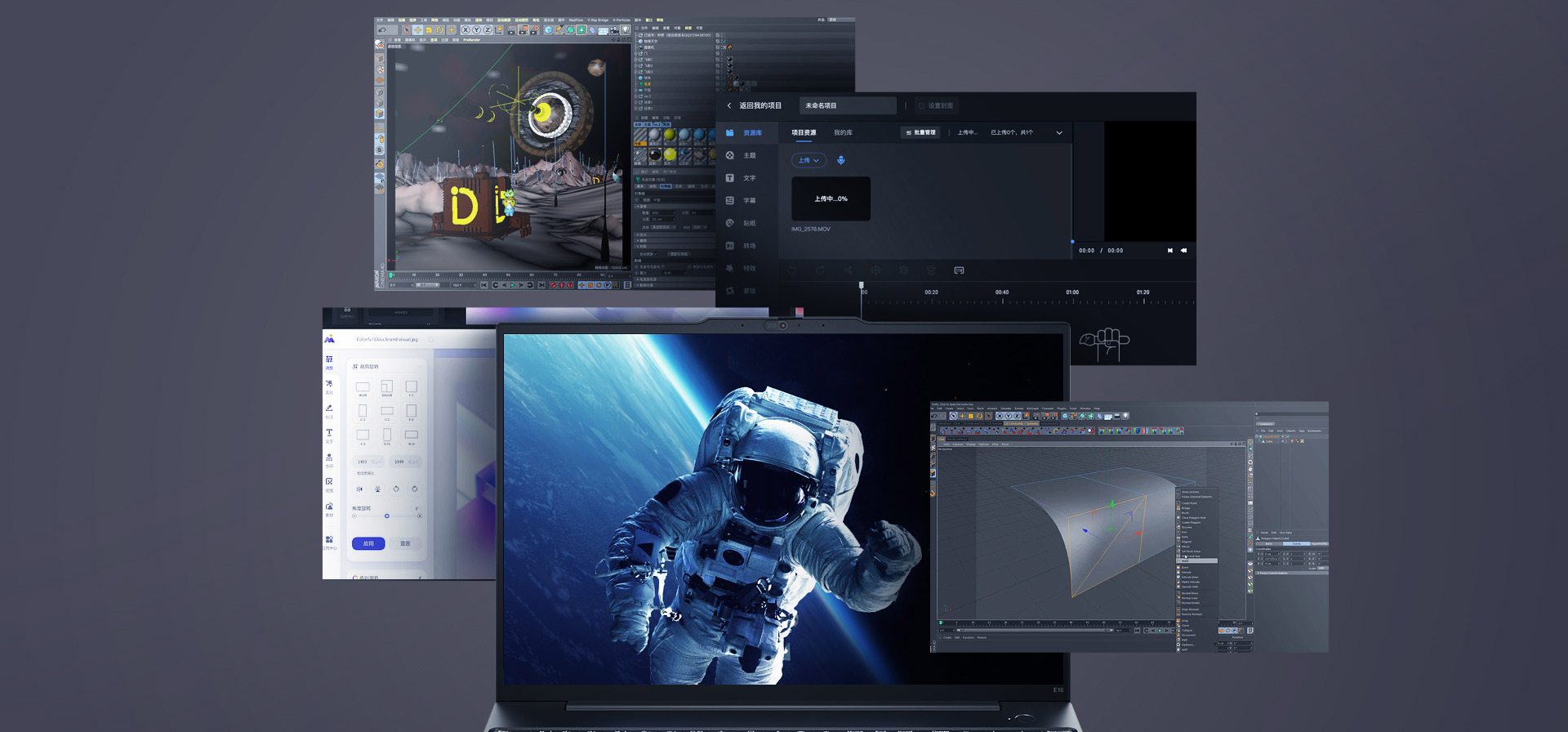Image resolution: width=1568 pixels, height=732 pixels.
Task: Flip image vertically in photo editor
Action: pos(377,489)
